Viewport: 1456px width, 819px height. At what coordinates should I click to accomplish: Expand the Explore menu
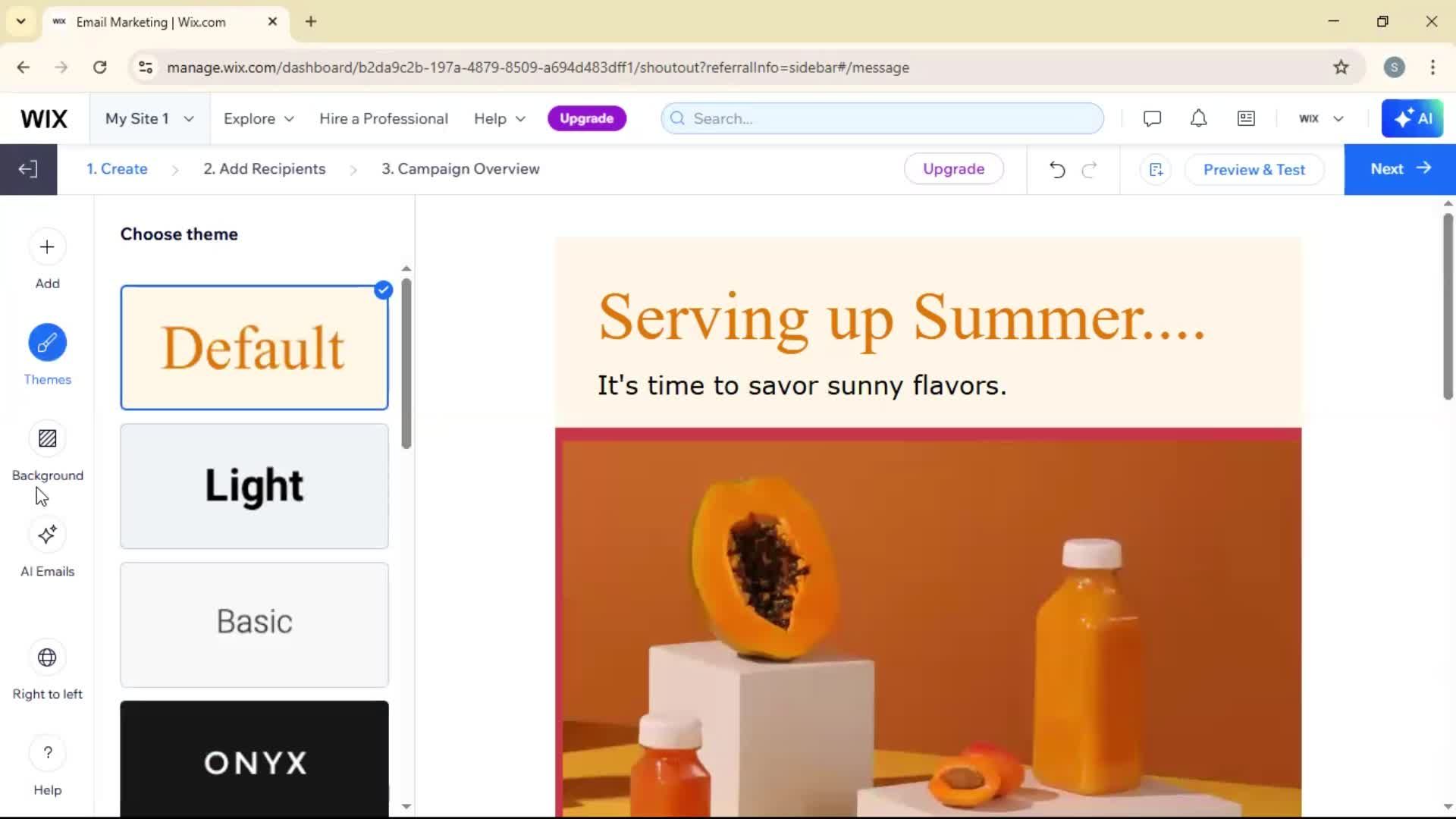[x=259, y=119]
